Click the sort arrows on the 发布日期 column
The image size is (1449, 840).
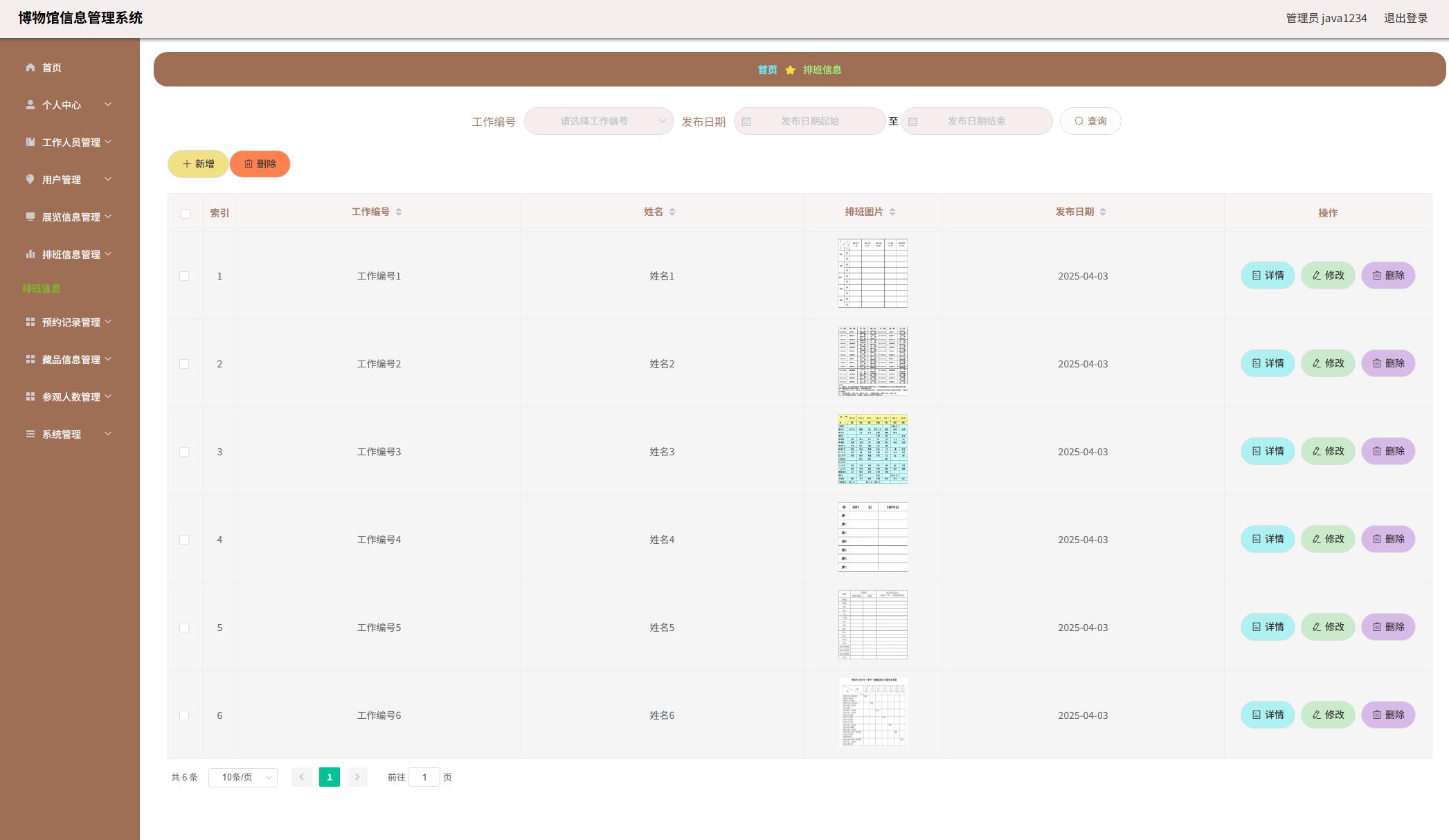(1103, 212)
